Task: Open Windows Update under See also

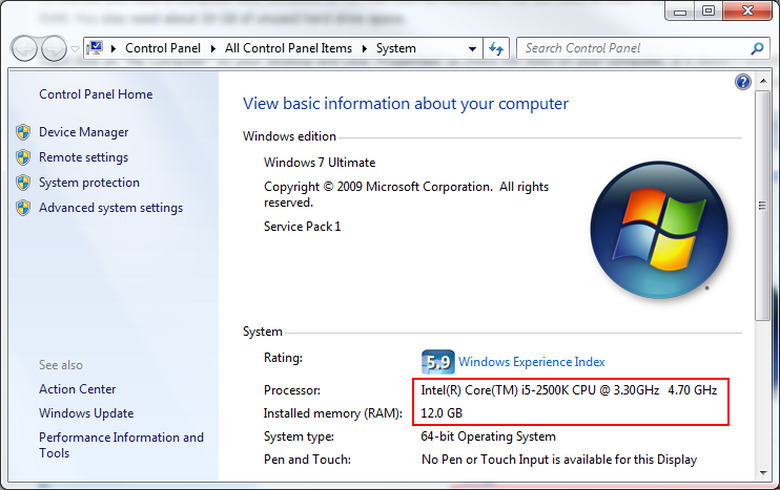Action: [86, 413]
